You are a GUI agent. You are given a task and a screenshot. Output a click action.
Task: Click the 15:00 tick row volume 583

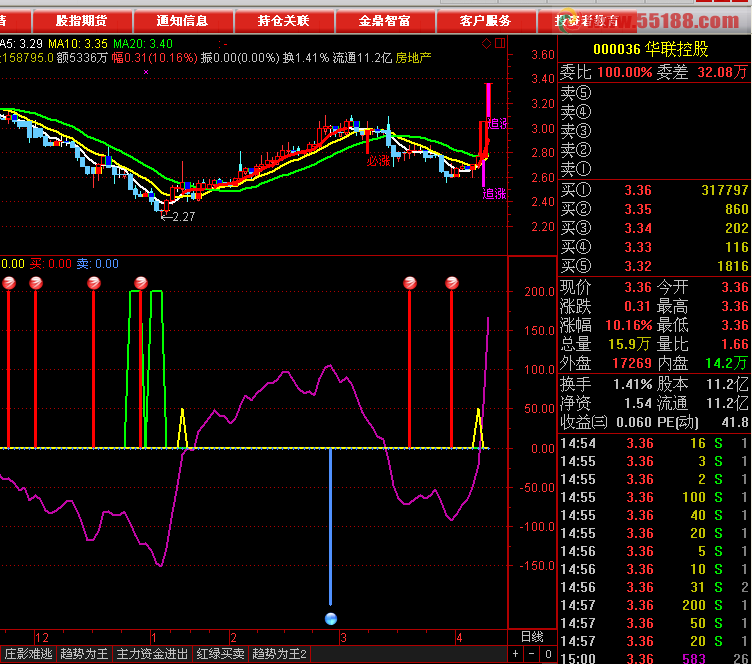(x=693, y=659)
